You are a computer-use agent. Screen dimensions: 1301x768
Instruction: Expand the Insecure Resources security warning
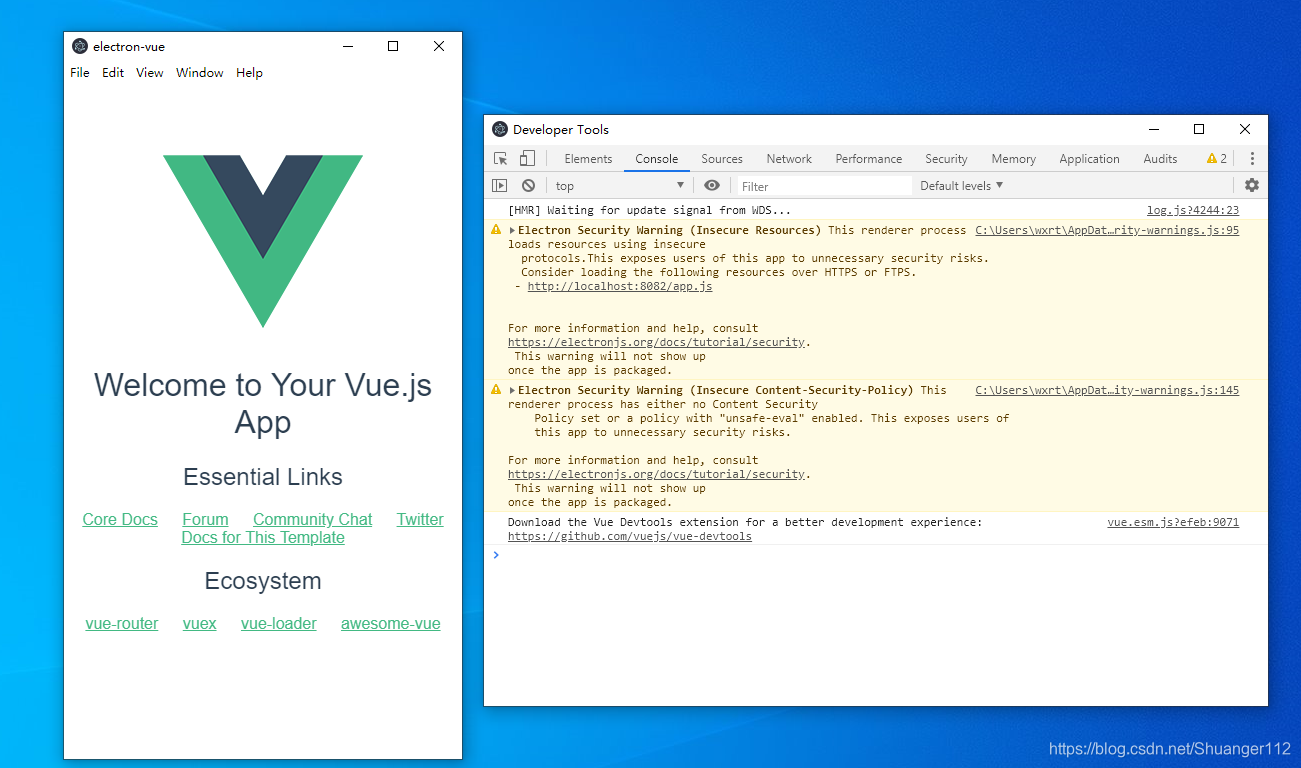510,229
